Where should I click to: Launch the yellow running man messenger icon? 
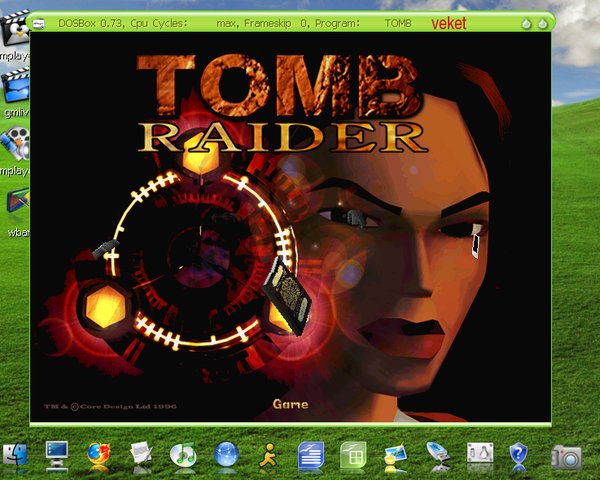[x=268, y=455]
